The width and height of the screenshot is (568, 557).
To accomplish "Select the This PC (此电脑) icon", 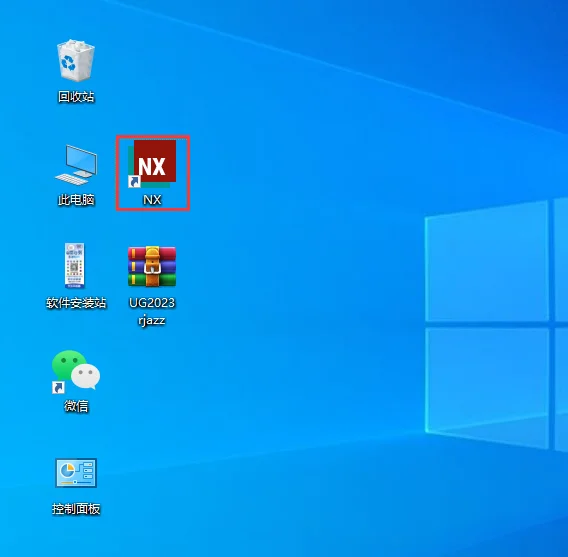I will (76, 165).
